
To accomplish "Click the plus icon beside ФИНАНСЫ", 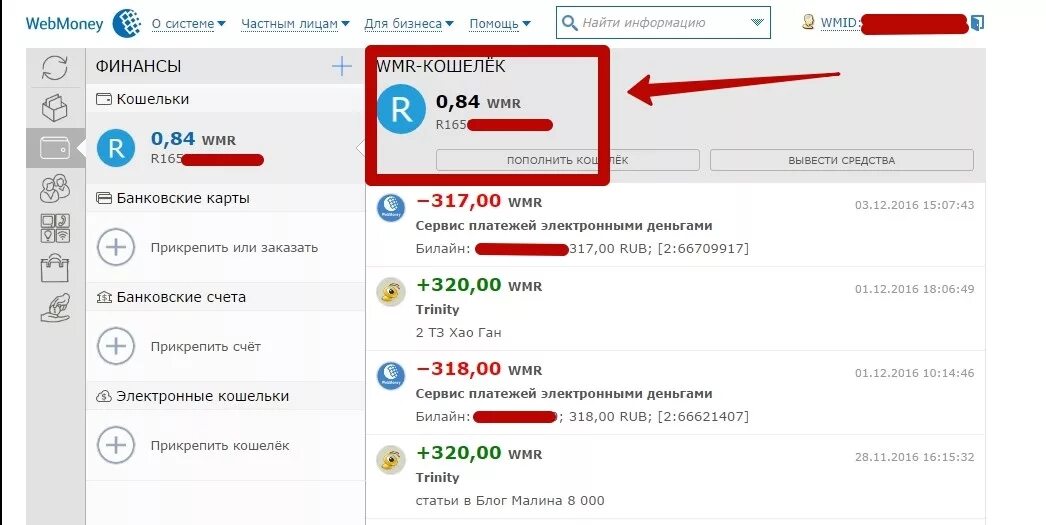I will (342, 66).
